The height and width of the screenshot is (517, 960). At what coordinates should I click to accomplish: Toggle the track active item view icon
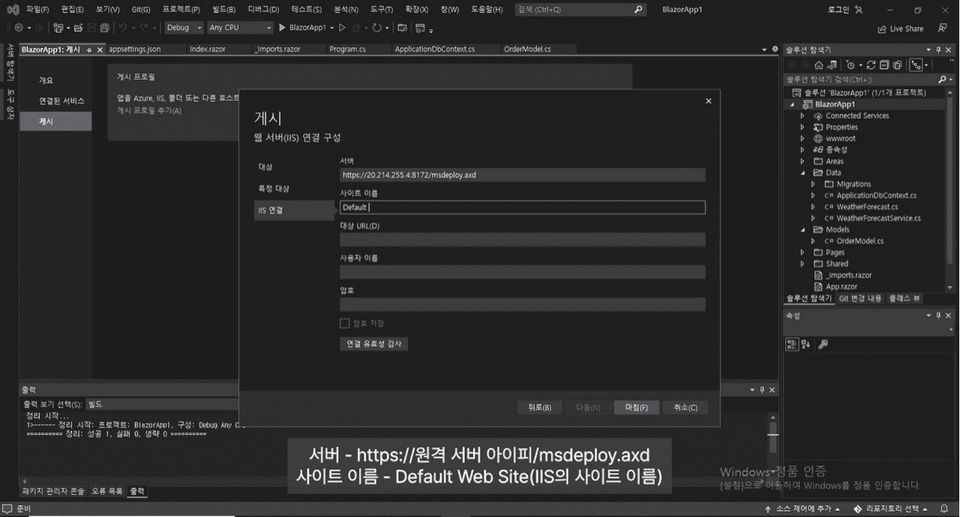pos(916,65)
